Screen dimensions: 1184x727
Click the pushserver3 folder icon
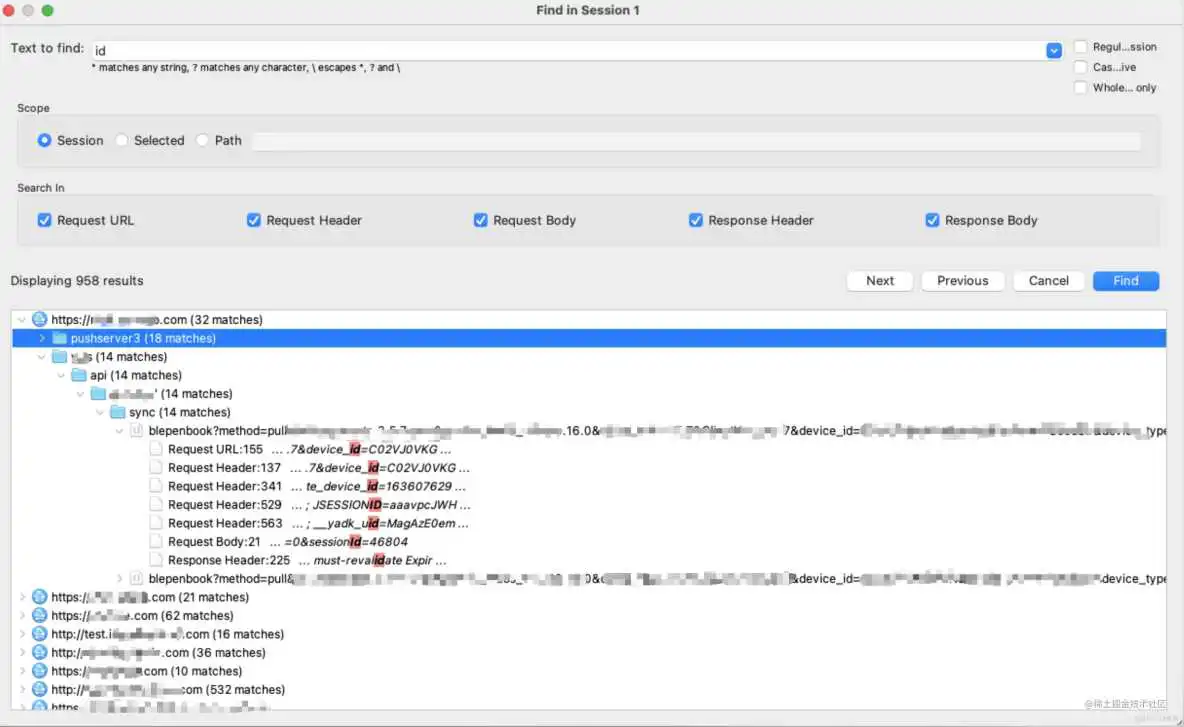(60, 339)
